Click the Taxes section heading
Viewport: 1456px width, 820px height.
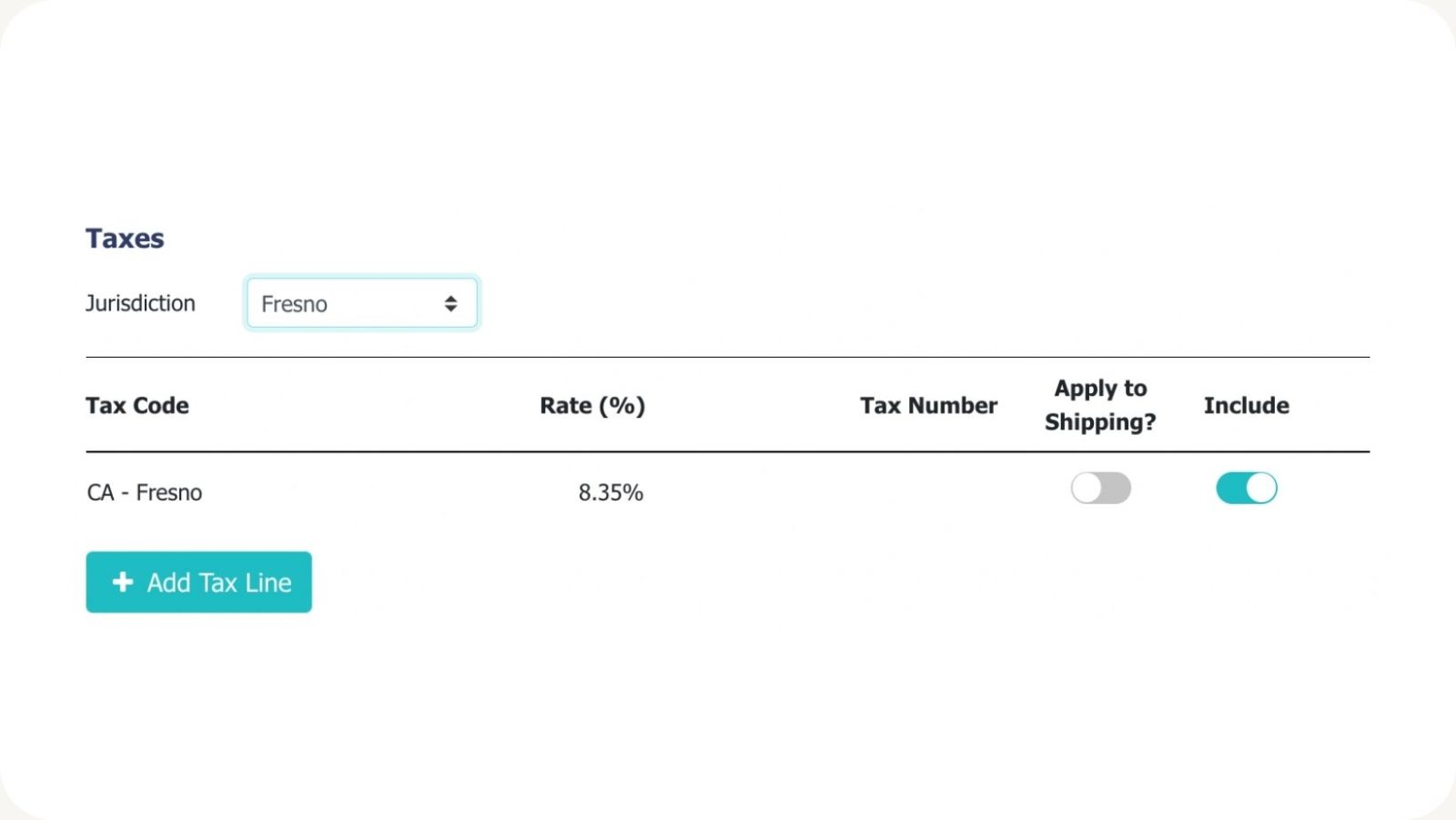(x=125, y=238)
